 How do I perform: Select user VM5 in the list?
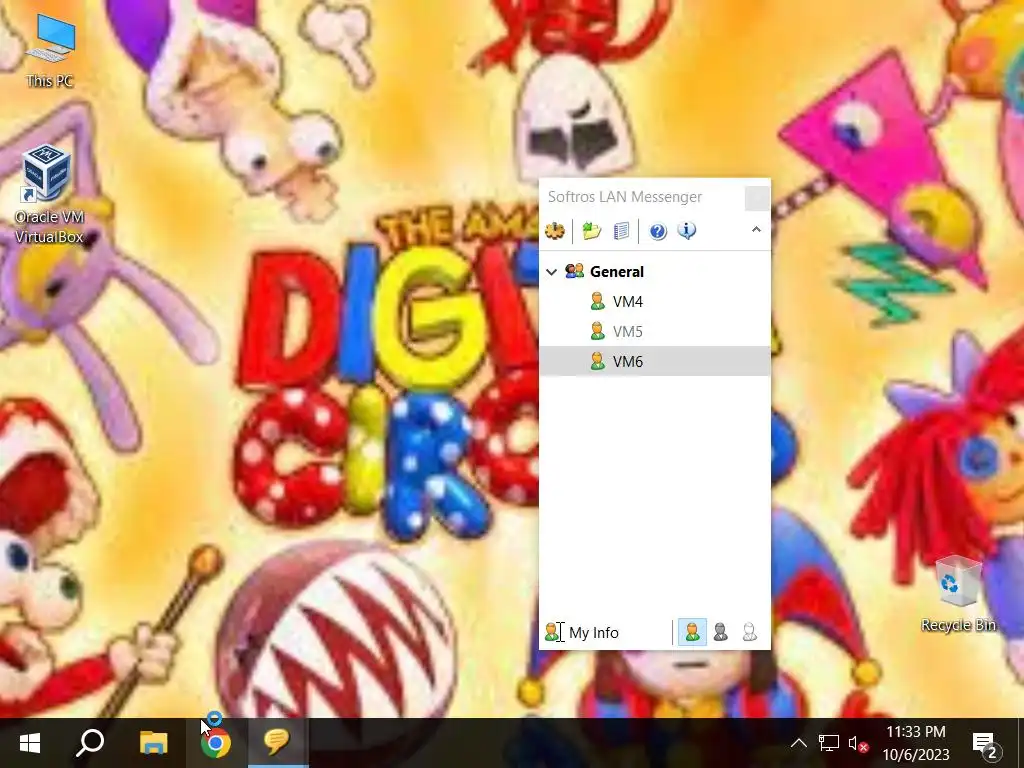654,332
